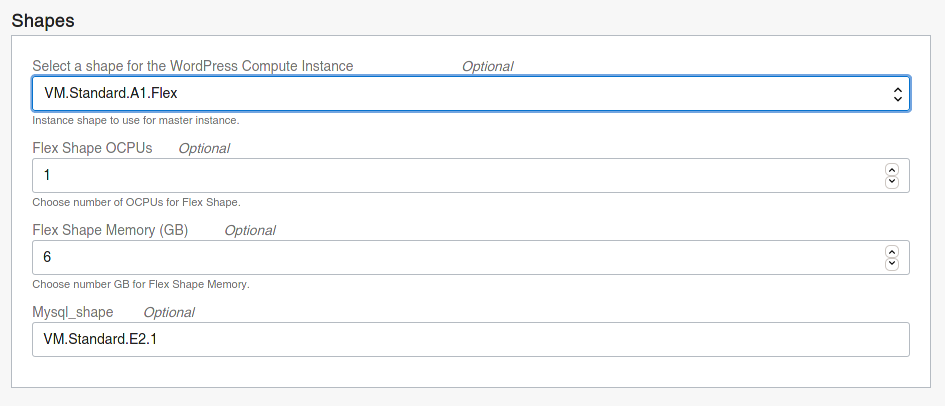Click the 'Optional' tag next to Mysql_shape
This screenshot has width=945, height=406.
169,313
